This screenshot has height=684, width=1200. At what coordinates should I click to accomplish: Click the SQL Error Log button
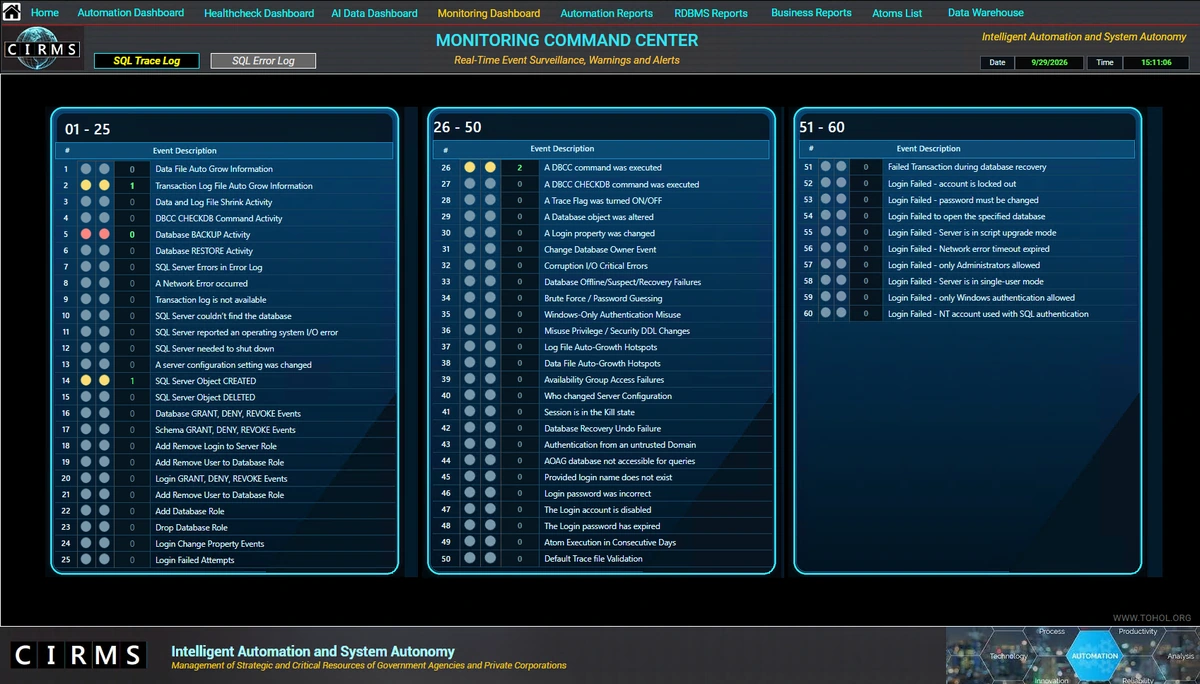click(x=263, y=61)
